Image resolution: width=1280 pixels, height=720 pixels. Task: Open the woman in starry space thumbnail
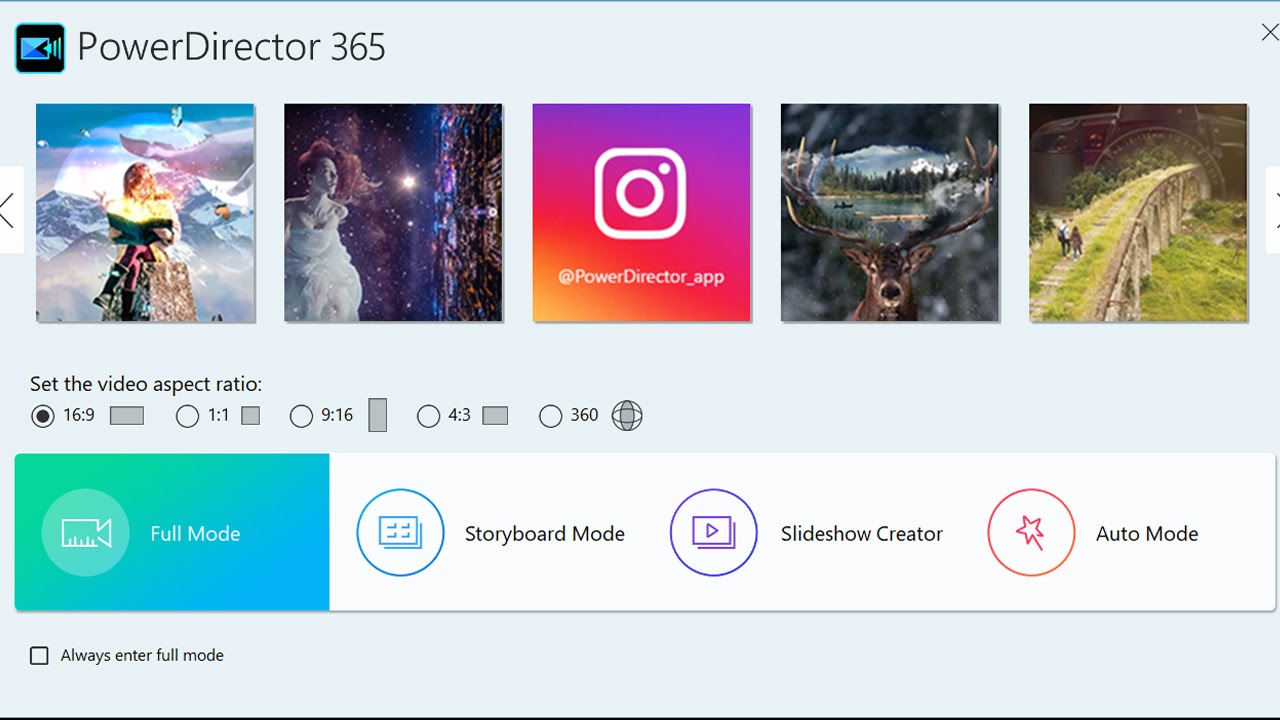coord(393,213)
